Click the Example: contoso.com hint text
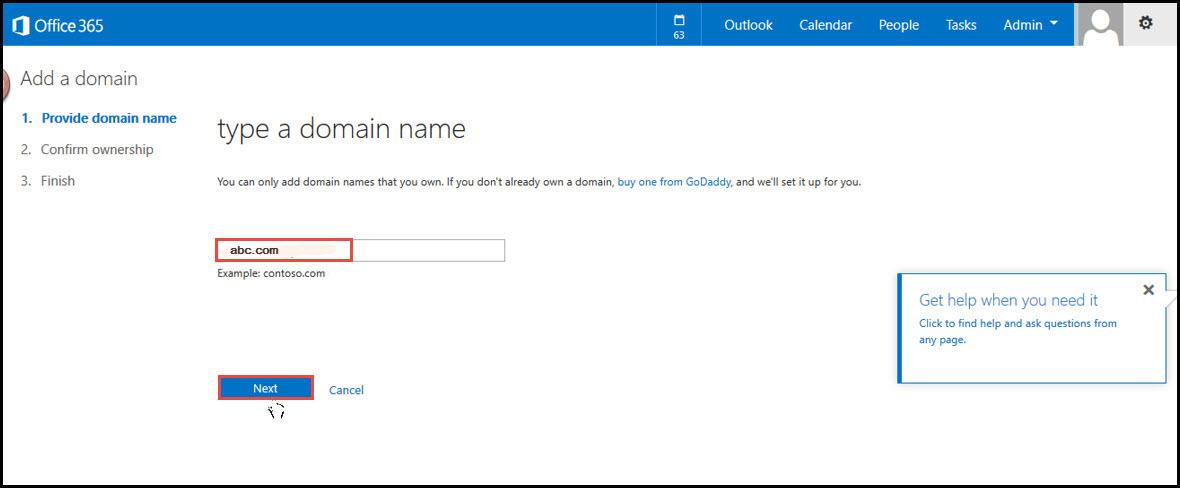Screen dimensions: 1180x488 click(271, 273)
